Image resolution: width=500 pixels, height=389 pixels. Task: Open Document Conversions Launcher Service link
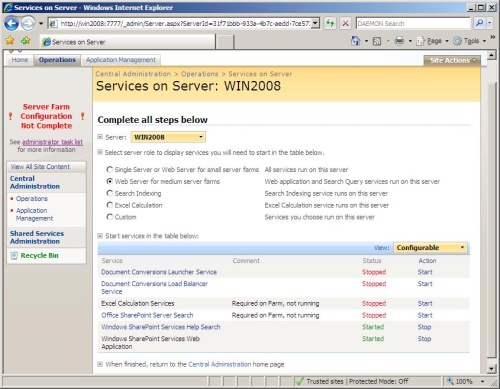coord(159,272)
